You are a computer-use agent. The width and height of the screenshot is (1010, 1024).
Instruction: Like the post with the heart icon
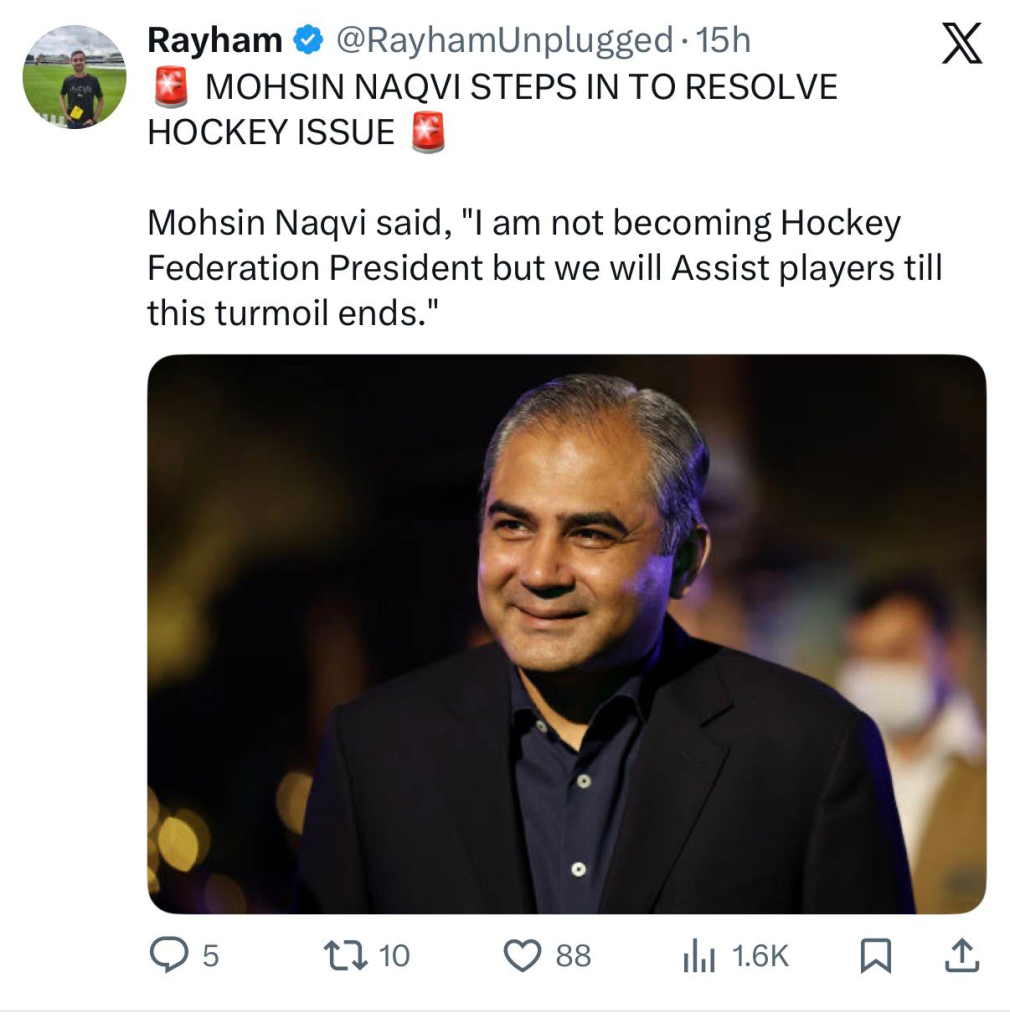(522, 956)
